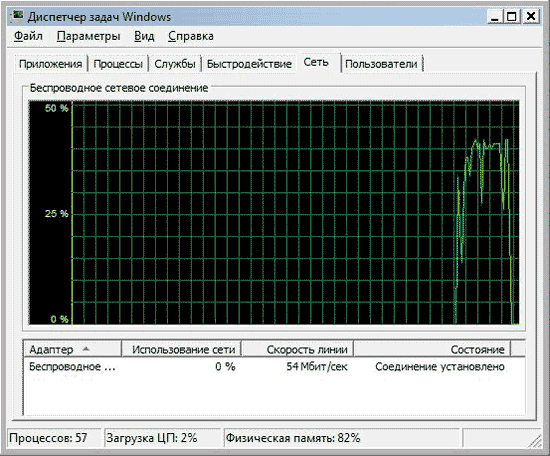Open the Вид menu
This screenshot has width=550, height=456.
click(x=144, y=36)
